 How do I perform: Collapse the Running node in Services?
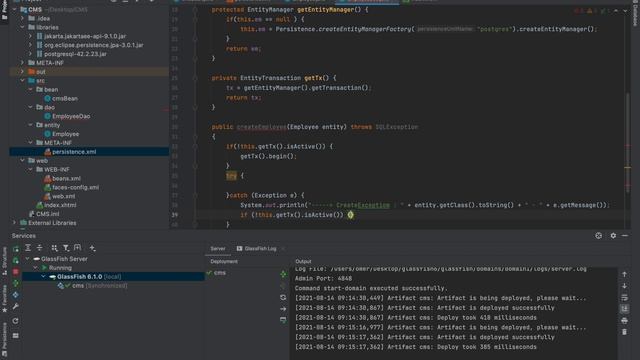(36, 268)
